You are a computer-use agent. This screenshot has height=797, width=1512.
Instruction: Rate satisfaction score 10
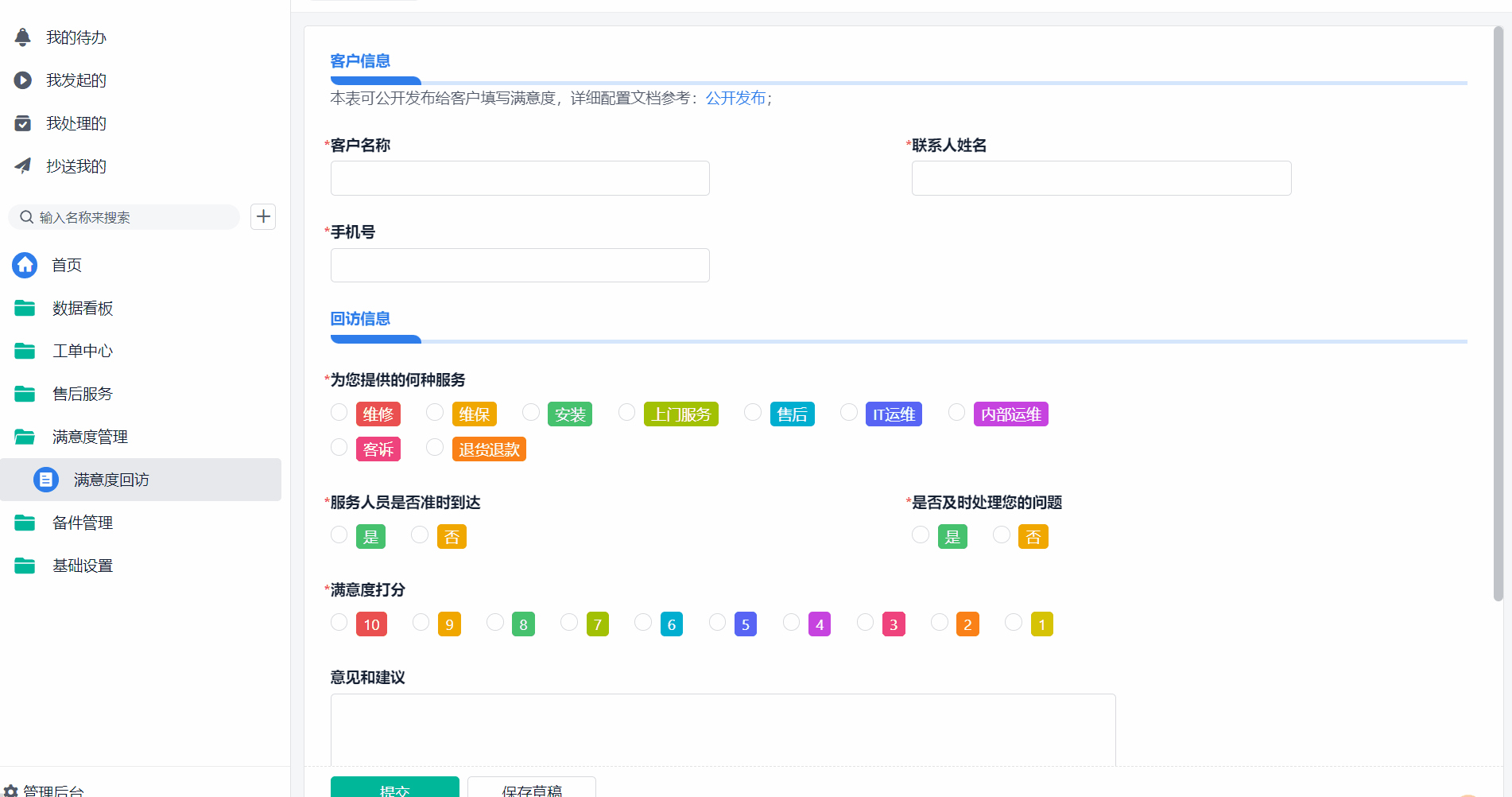click(339, 622)
